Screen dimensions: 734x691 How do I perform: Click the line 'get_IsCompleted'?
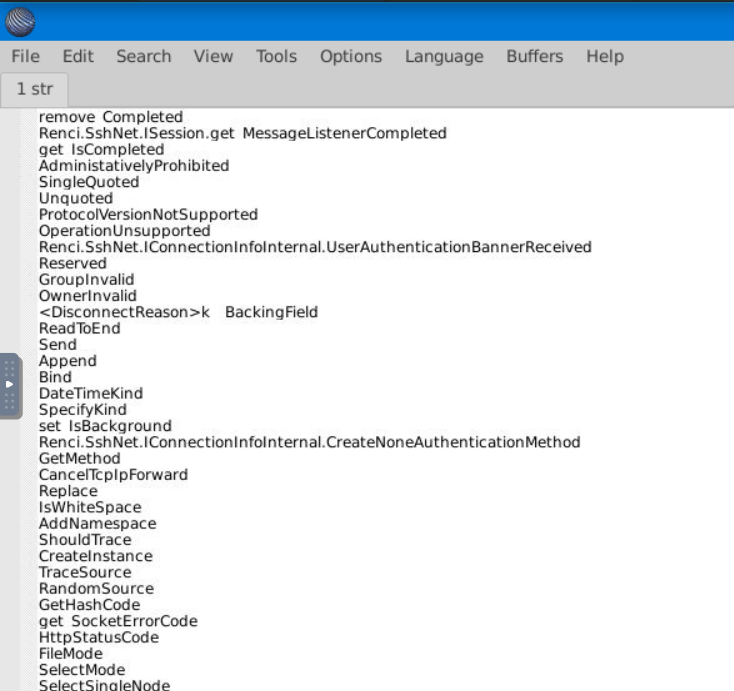(102, 150)
